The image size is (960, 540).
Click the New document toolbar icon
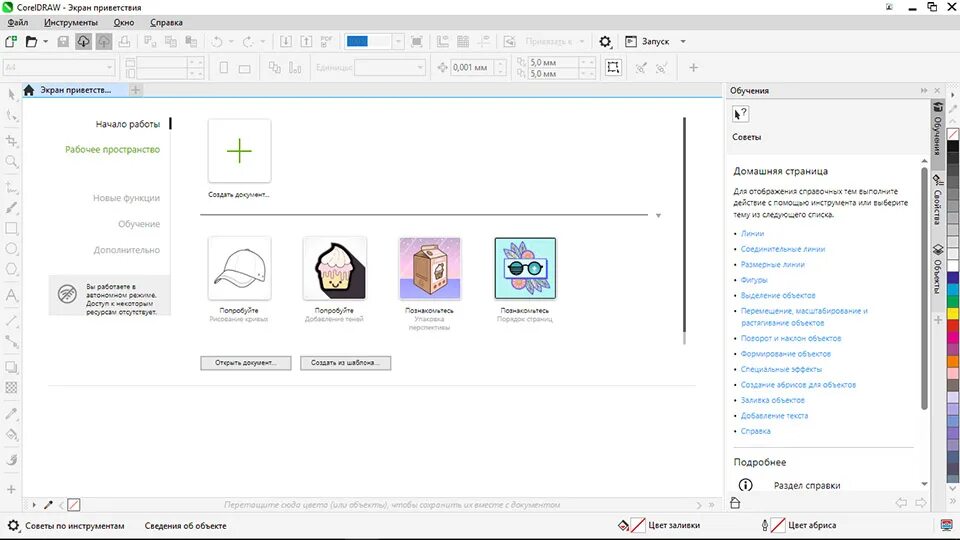pyautogui.click(x=10, y=42)
